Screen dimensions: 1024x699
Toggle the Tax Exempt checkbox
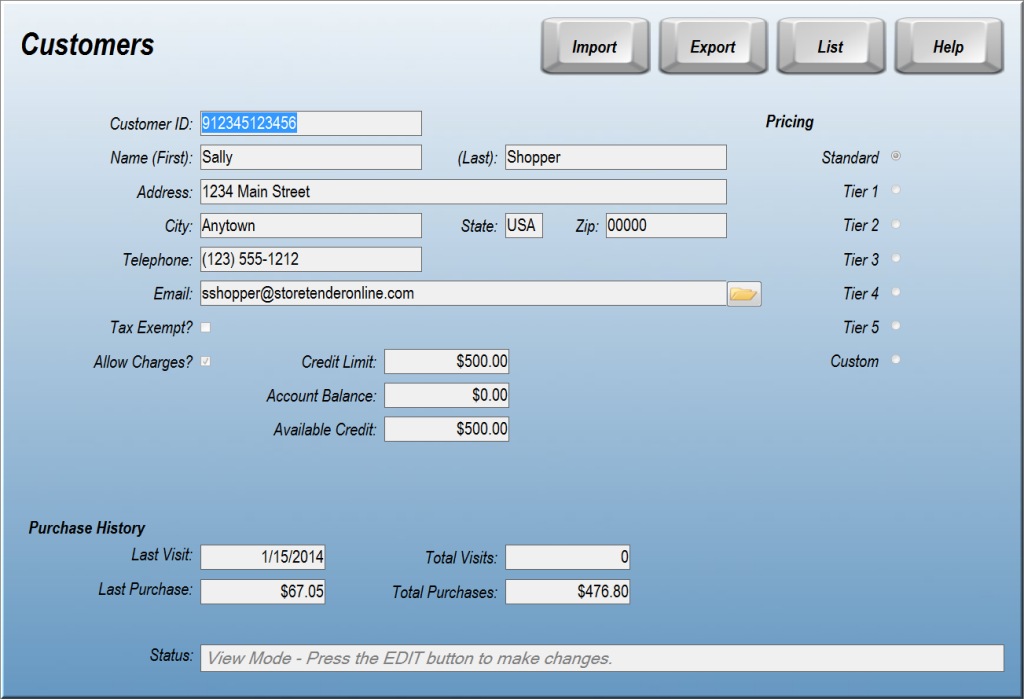point(206,327)
